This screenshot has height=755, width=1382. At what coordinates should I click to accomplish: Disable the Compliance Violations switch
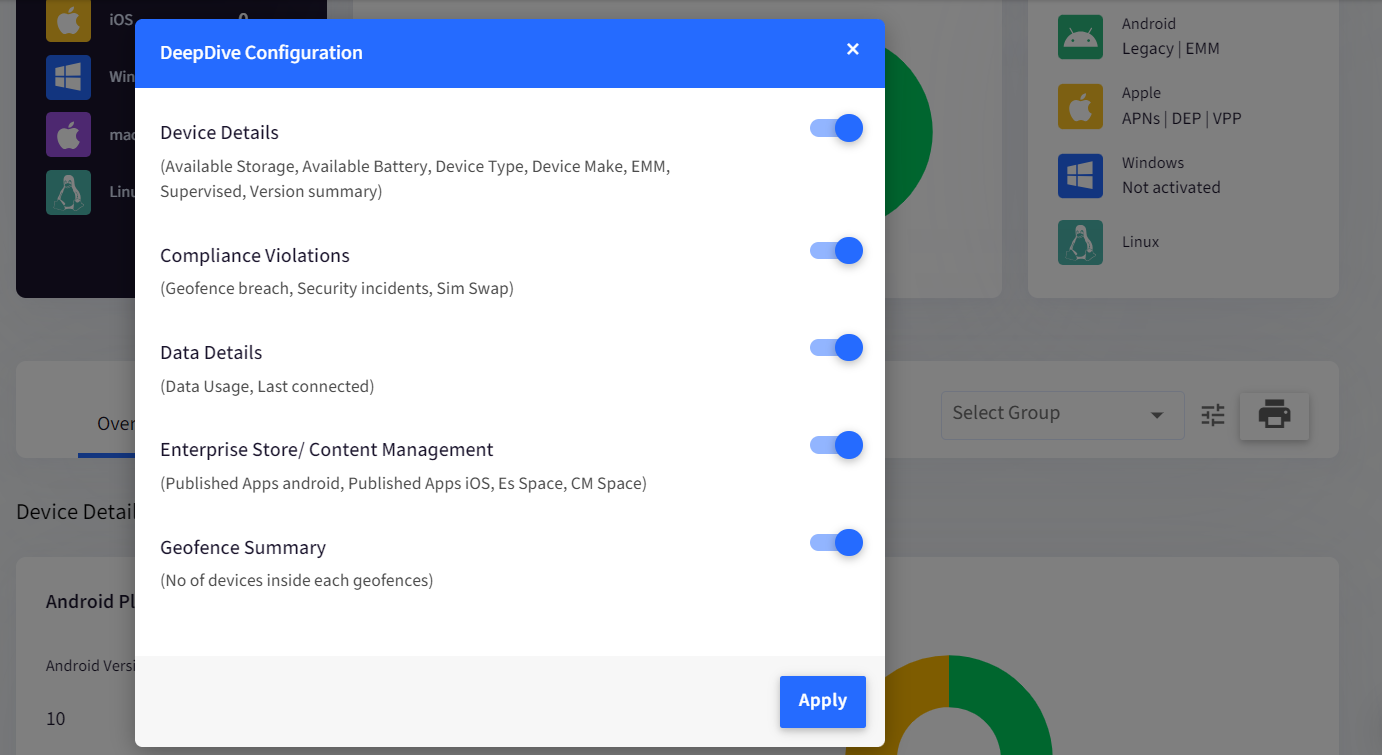pos(836,251)
